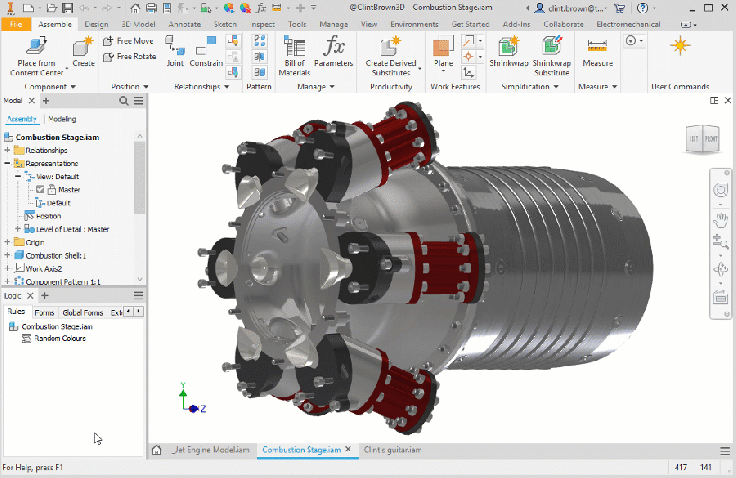Expand the Combustion Shell:1 component
The width and height of the screenshot is (736, 478).
8,255
